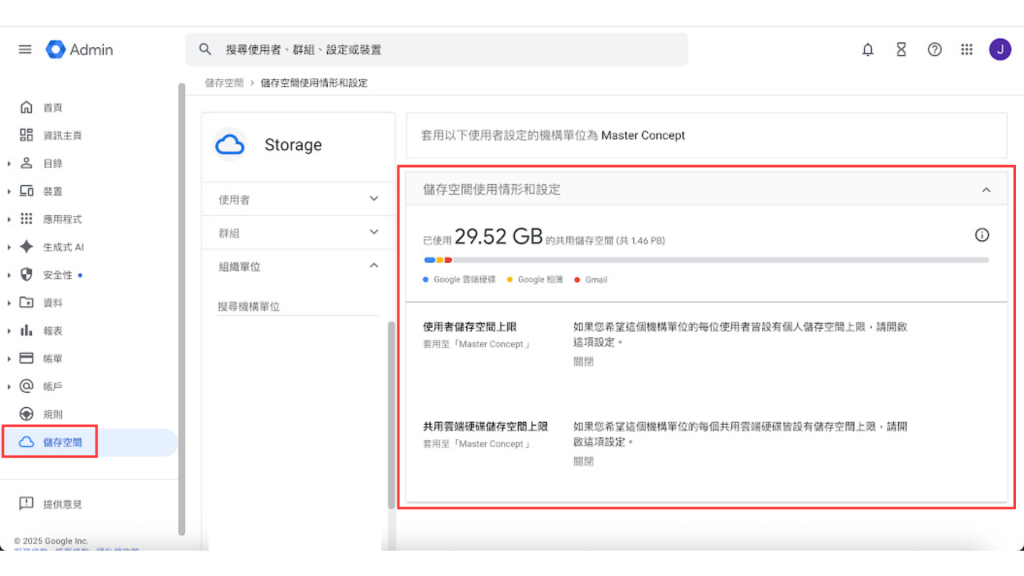
Task: Click the sparkle icon for 生成式 AI
Action: coord(26,247)
